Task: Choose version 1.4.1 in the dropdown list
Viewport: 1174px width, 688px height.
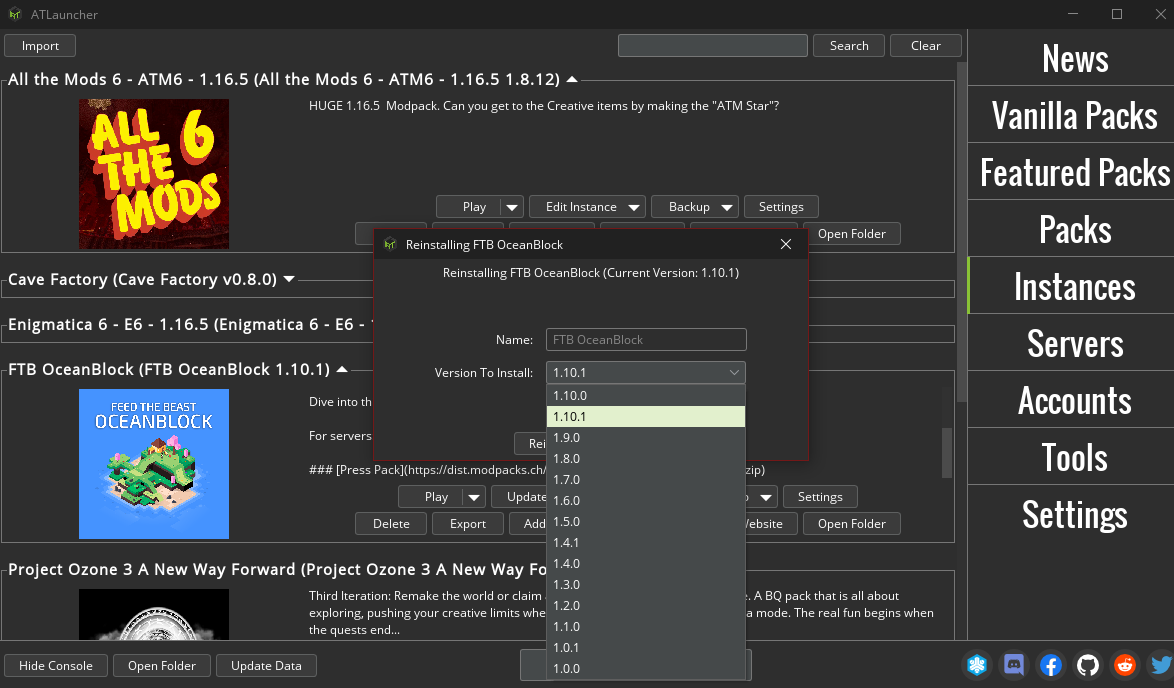Action: [646, 542]
